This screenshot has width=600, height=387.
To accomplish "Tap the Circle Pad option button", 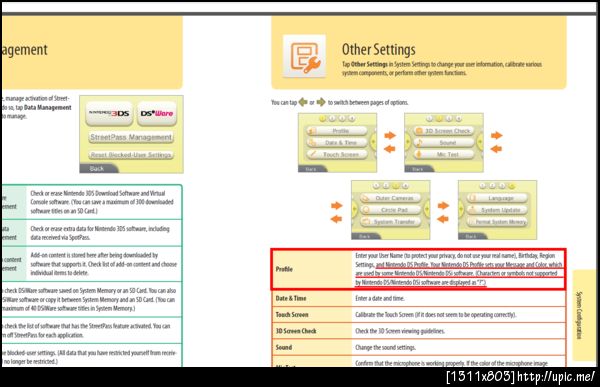I will (390, 210).
